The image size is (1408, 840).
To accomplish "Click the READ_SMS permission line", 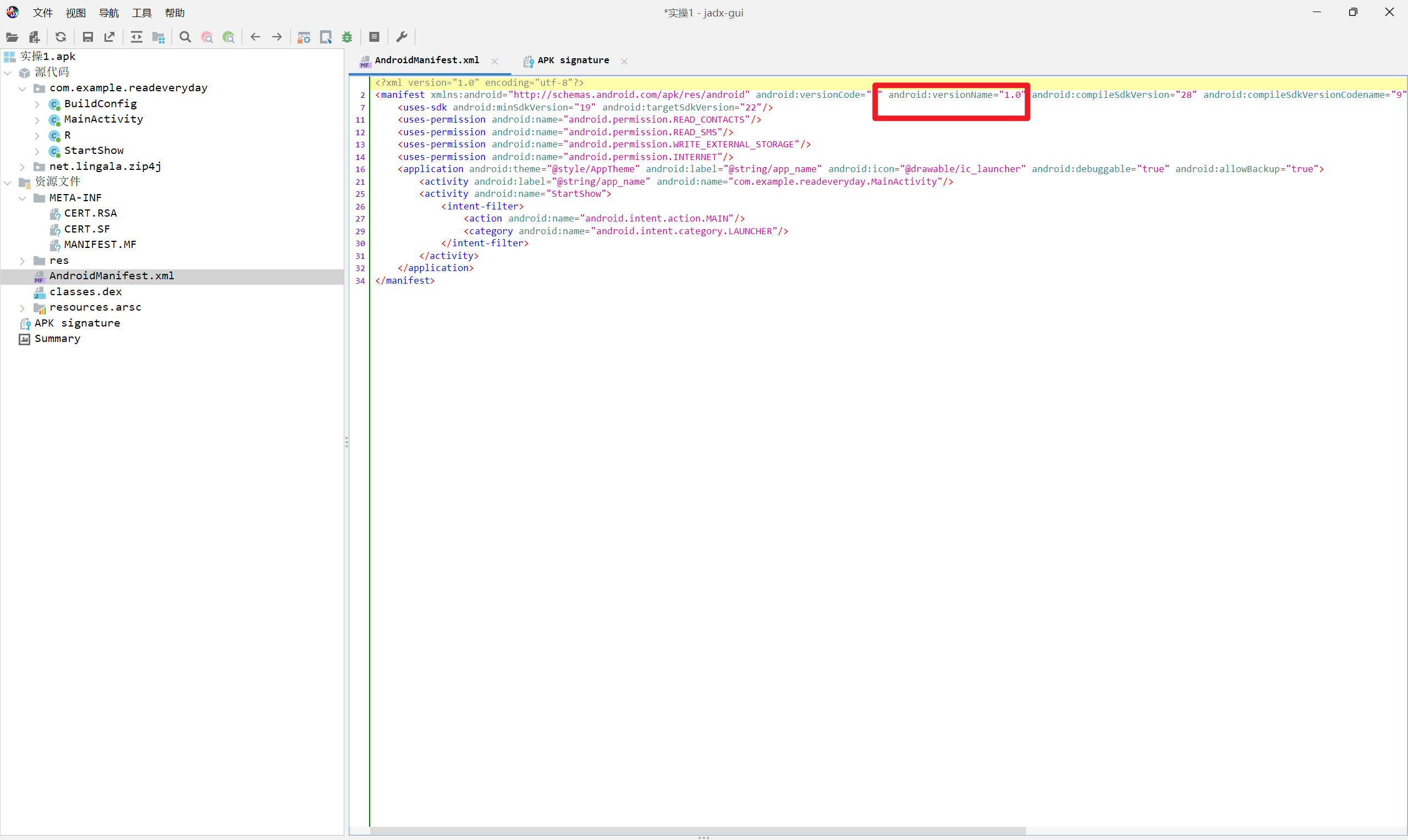I will point(565,132).
